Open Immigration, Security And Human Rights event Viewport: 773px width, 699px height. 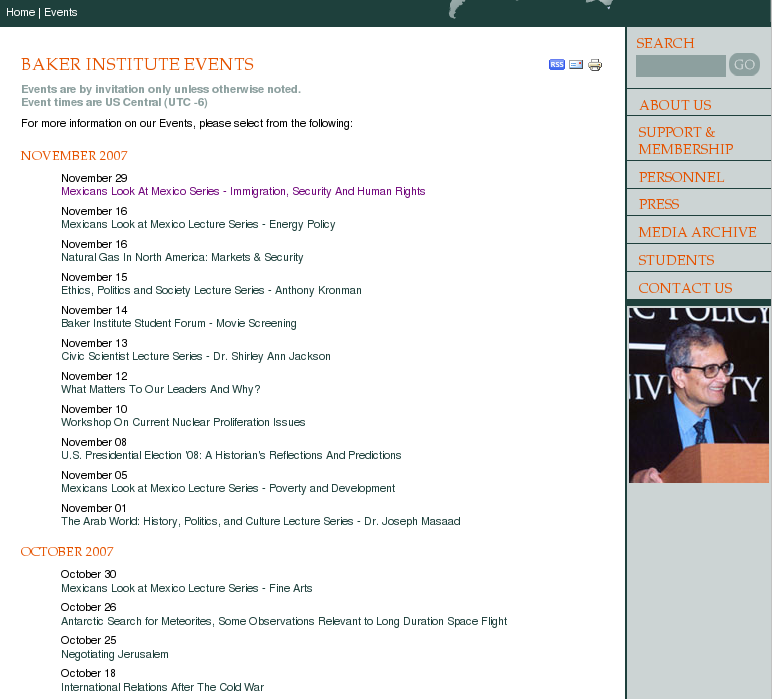pyautogui.click(x=243, y=191)
